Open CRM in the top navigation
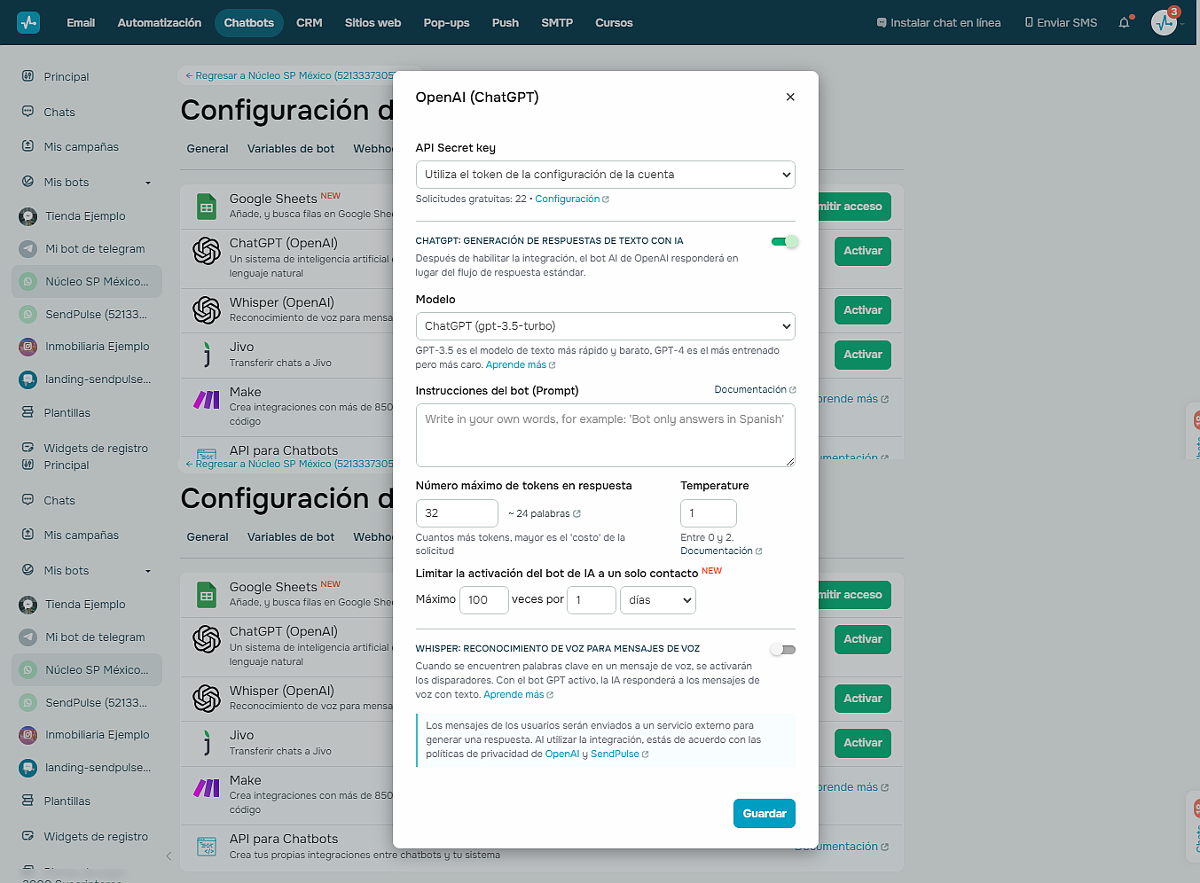This screenshot has width=1200, height=883. pos(309,22)
